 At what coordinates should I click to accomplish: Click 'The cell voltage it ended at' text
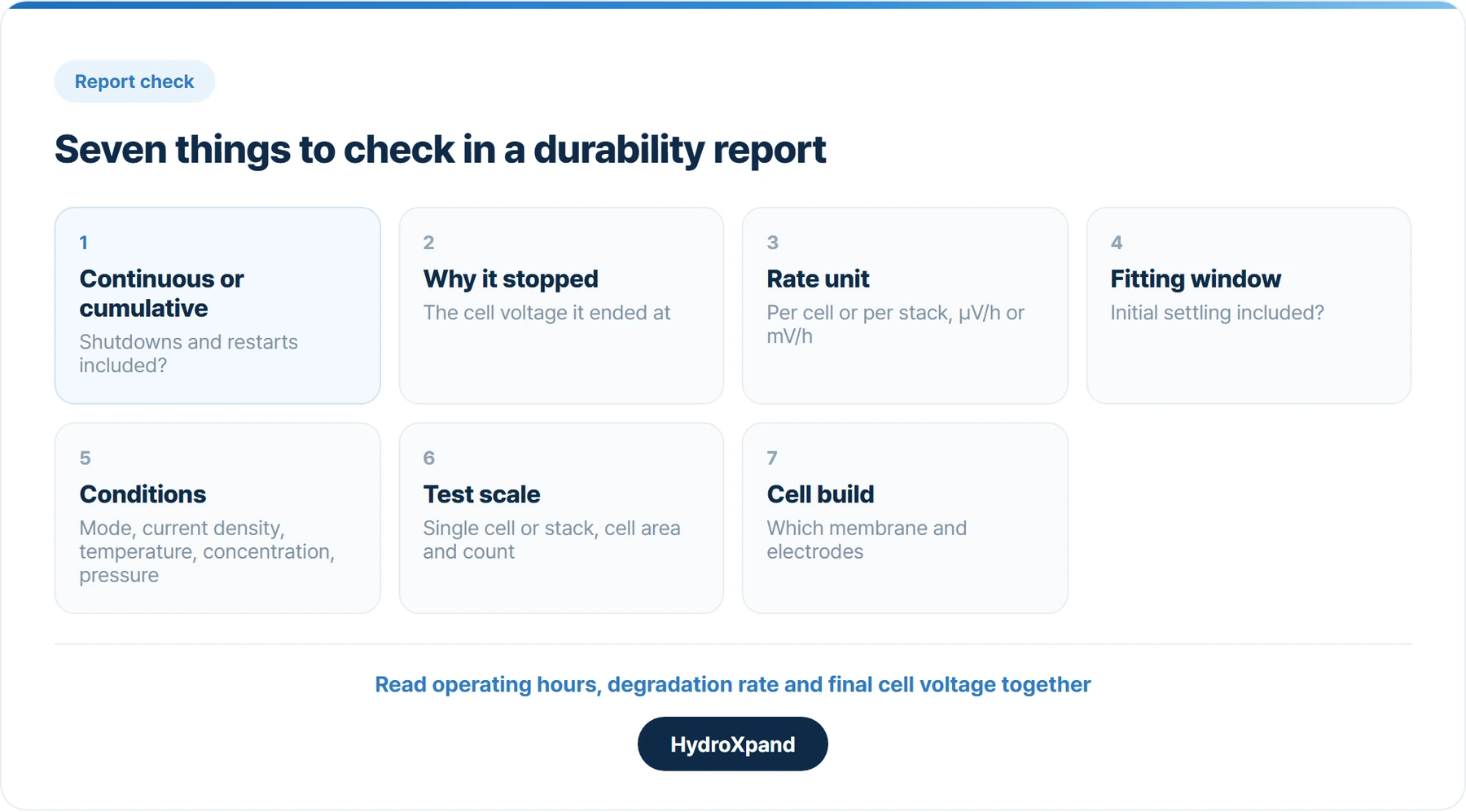coord(546,313)
